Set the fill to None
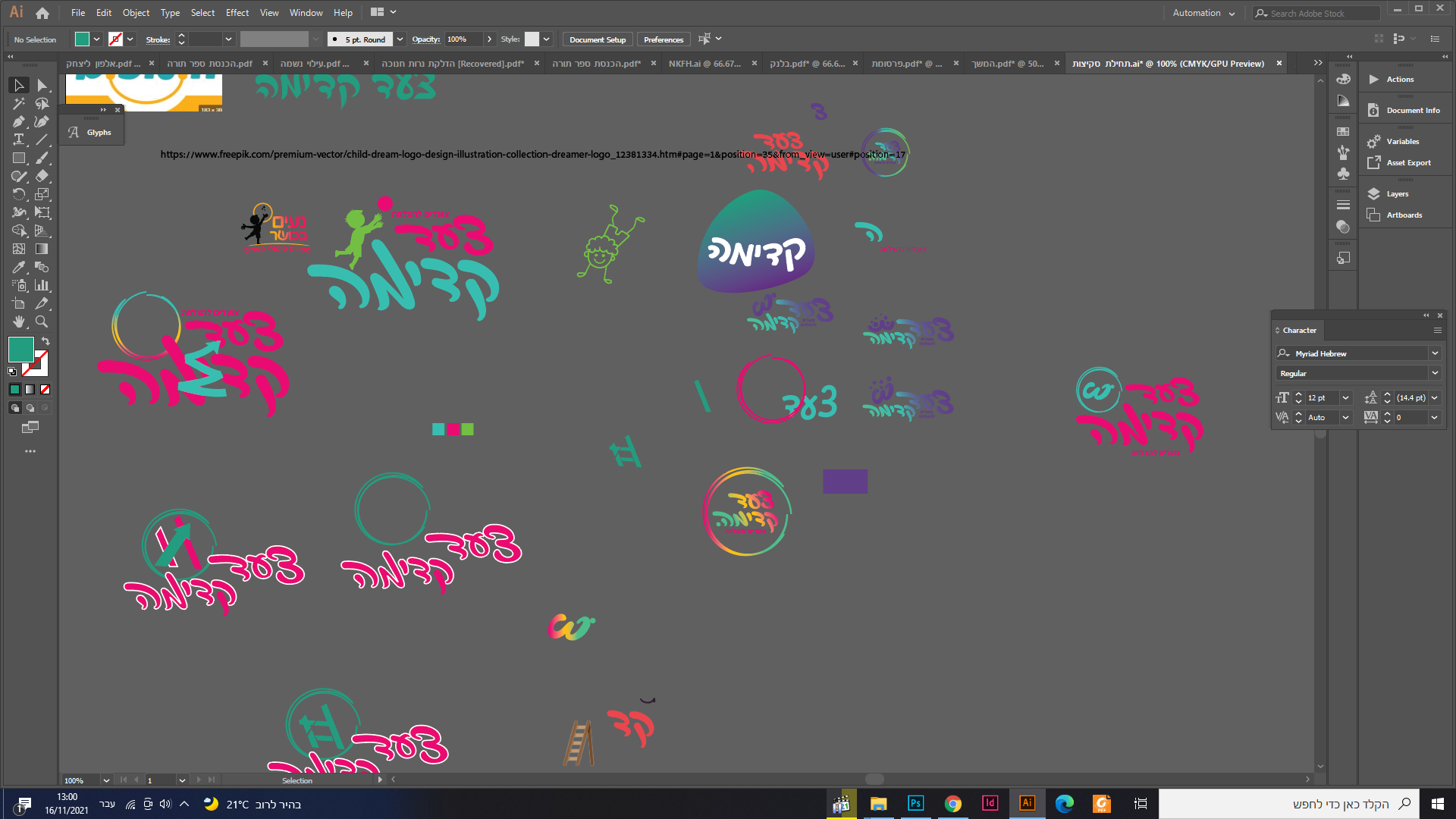Viewport: 1456px width, 819px height. tap(45, 390)
